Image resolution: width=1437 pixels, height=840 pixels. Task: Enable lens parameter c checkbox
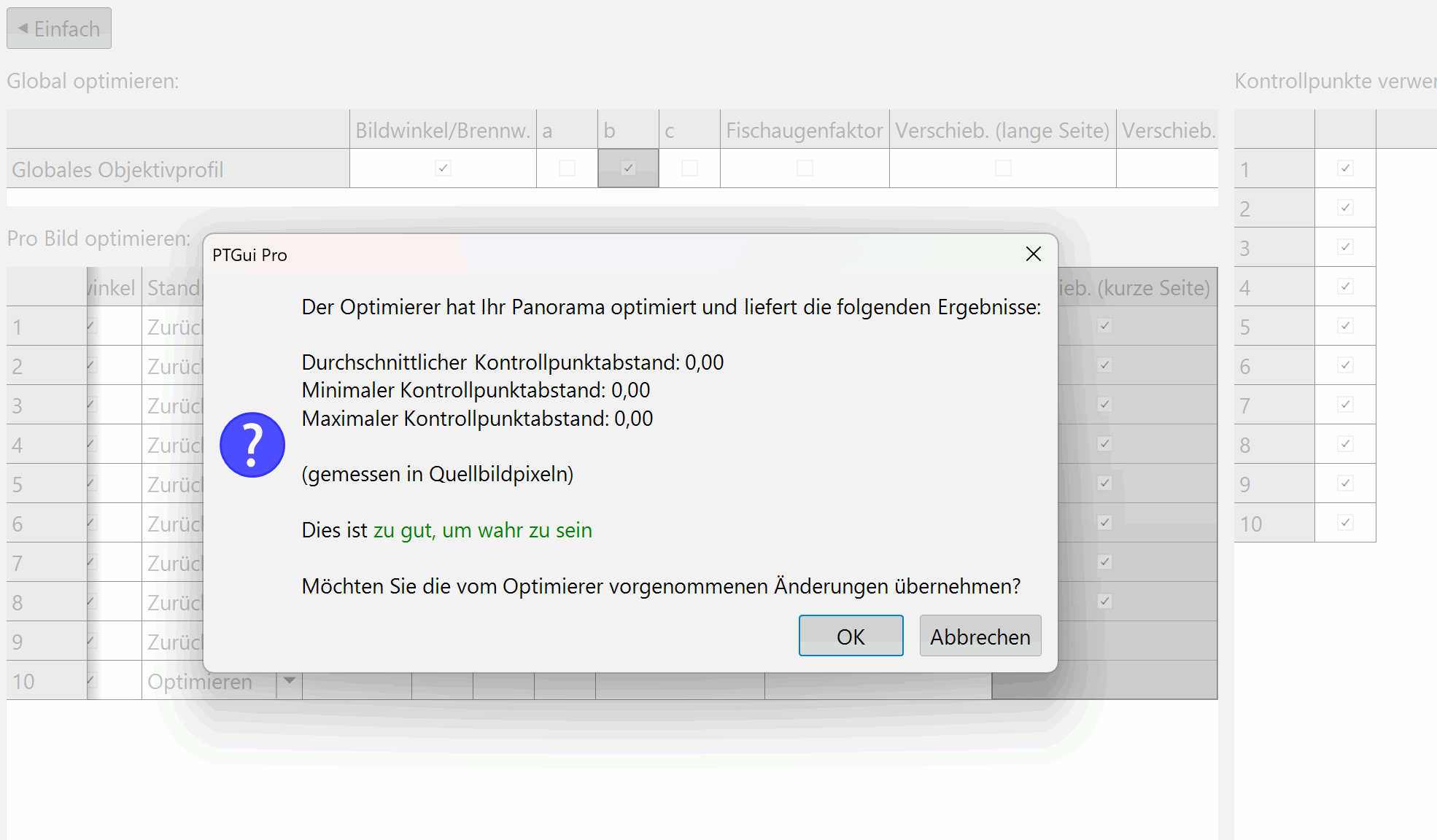(x=689, y=168)
